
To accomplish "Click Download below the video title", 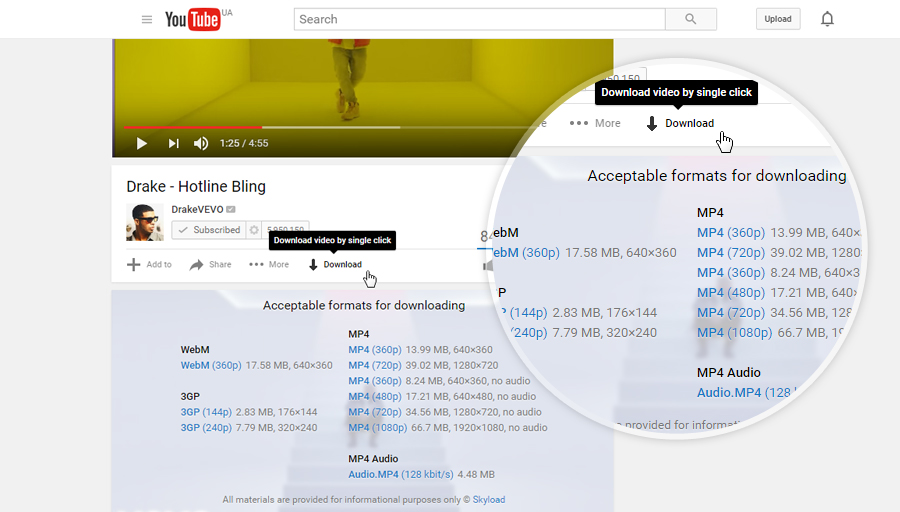I will [x=335, y=265].
